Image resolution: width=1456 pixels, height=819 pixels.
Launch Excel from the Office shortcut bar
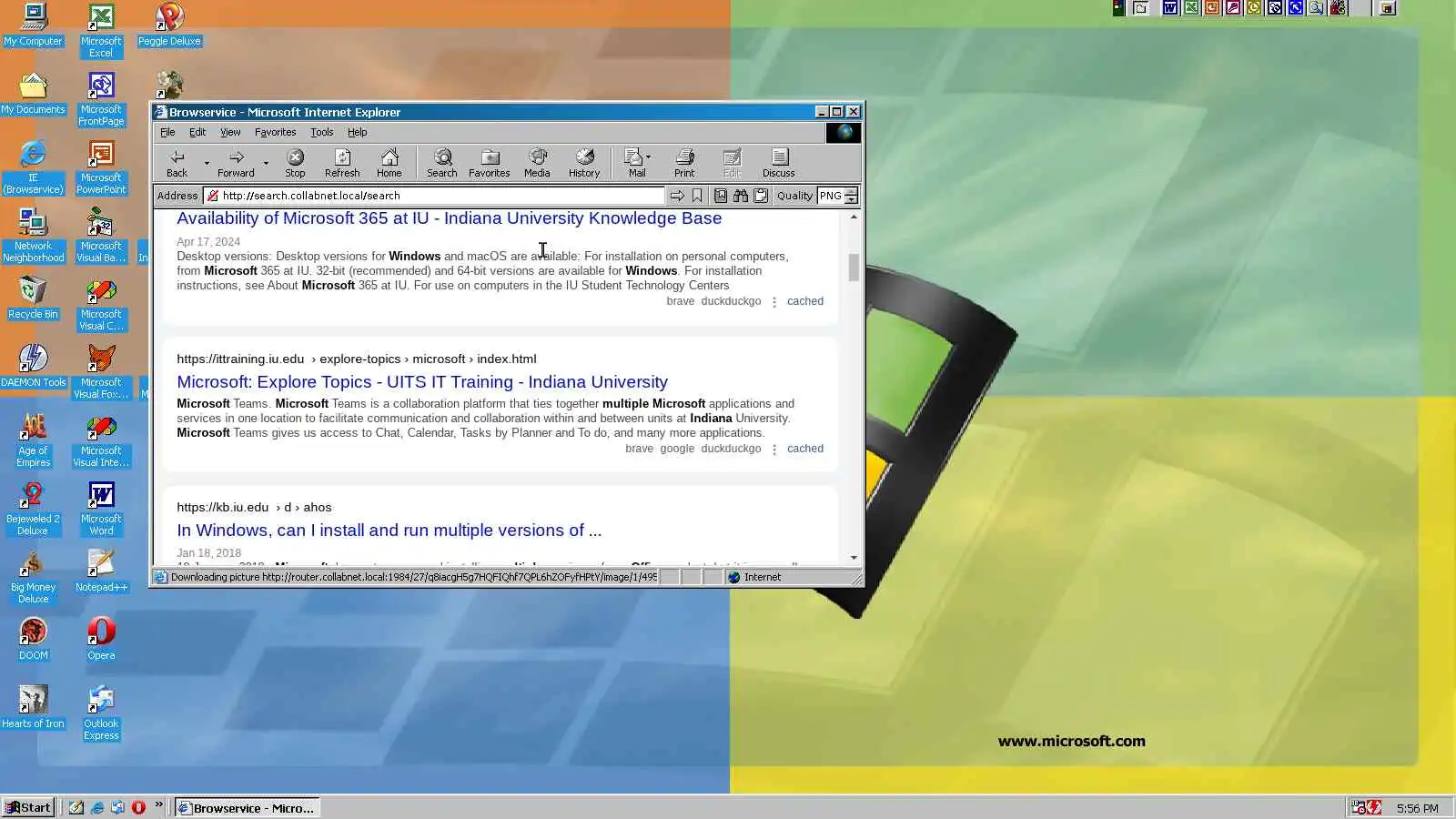click(x=1191, y=8)
